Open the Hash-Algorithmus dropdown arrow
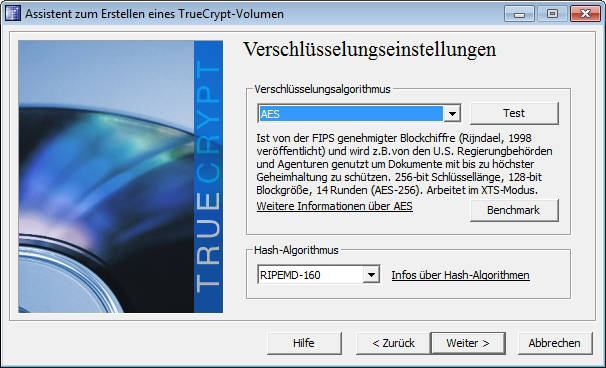606x368 pixels. (371, 275)
